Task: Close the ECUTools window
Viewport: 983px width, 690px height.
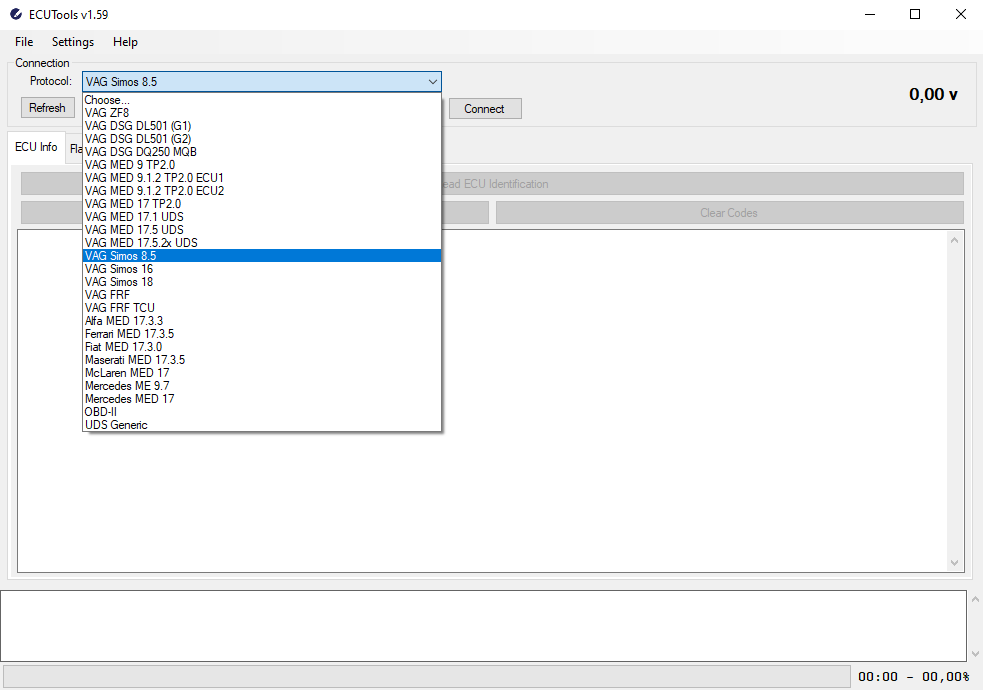Action: coord(960,14)
